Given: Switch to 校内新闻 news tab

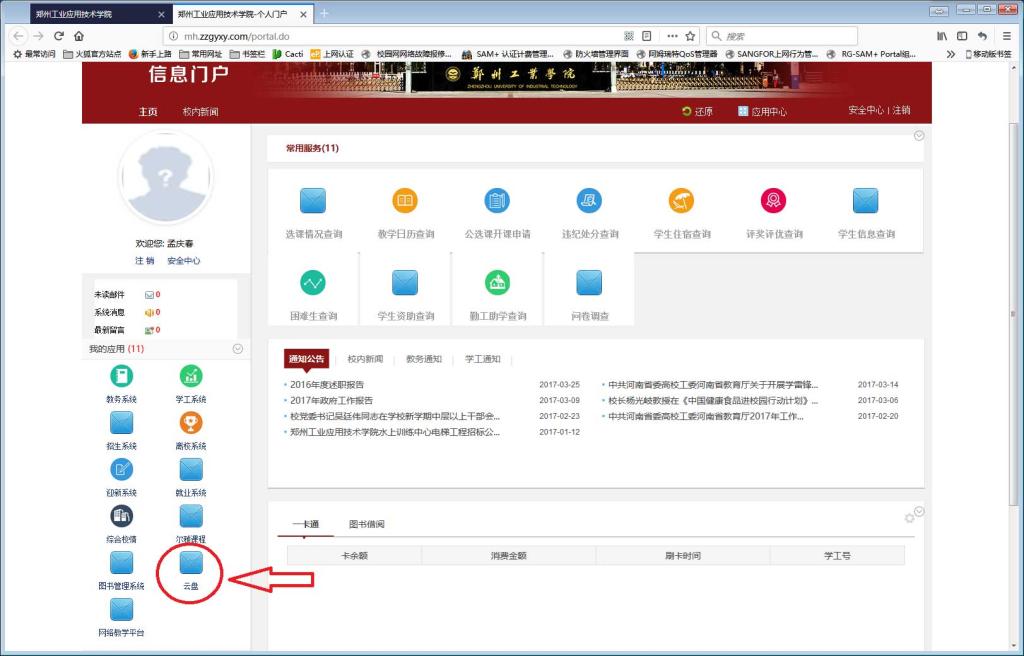Looking at the screenshot, I should click(365, 359).
